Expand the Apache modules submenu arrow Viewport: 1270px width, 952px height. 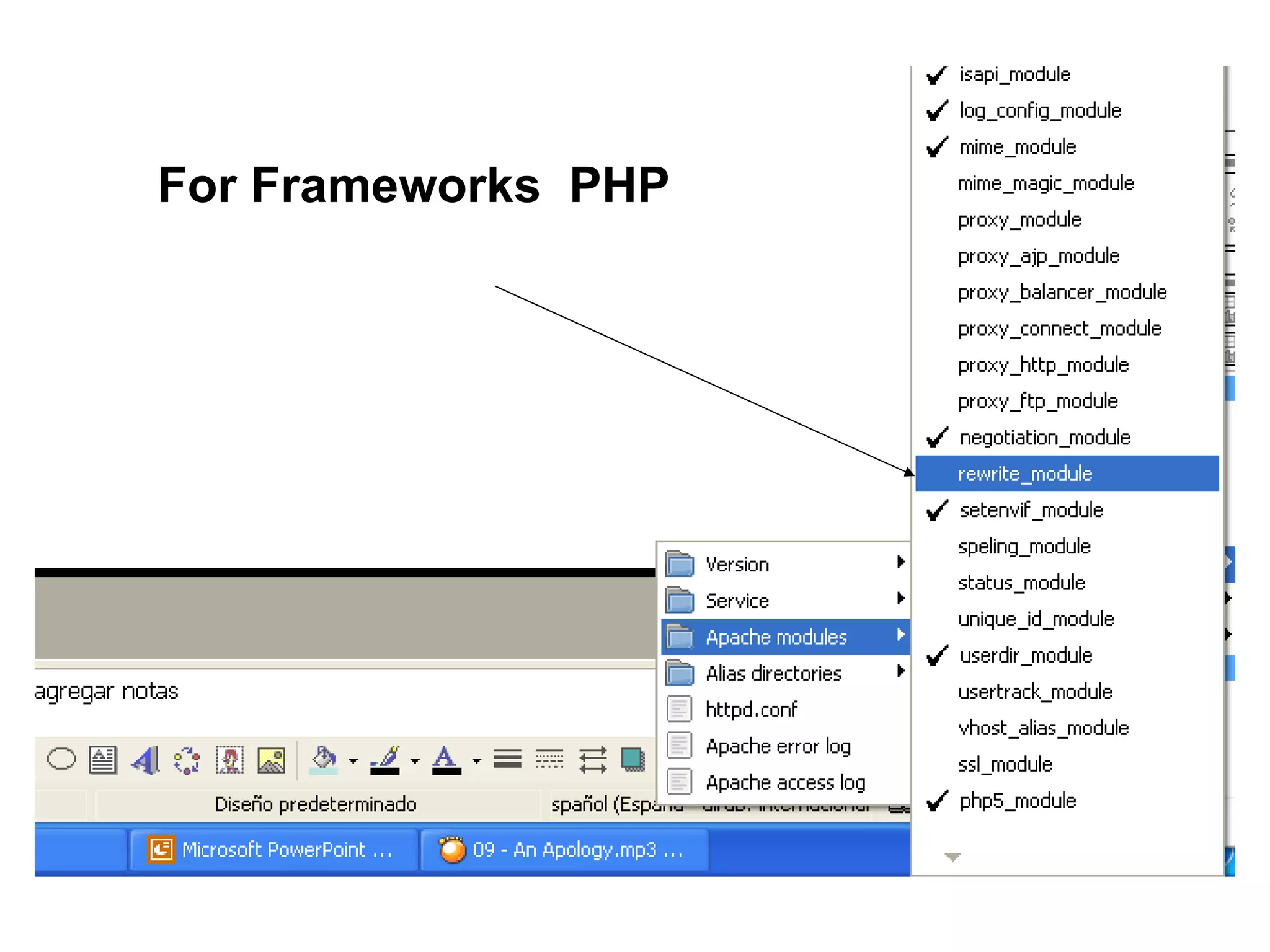(x=900, y=635)
